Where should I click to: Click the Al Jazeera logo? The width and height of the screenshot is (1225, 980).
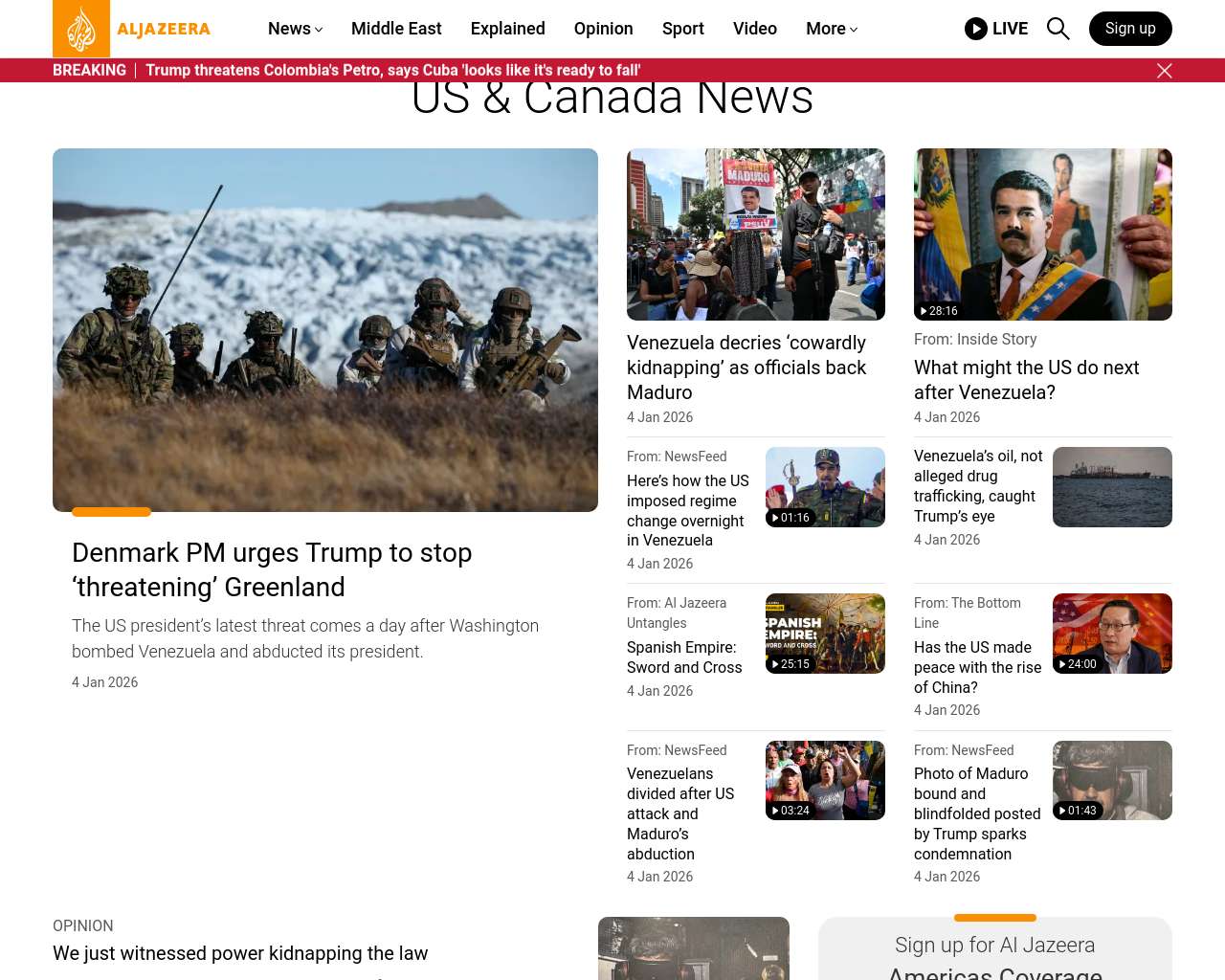(132, 29)
